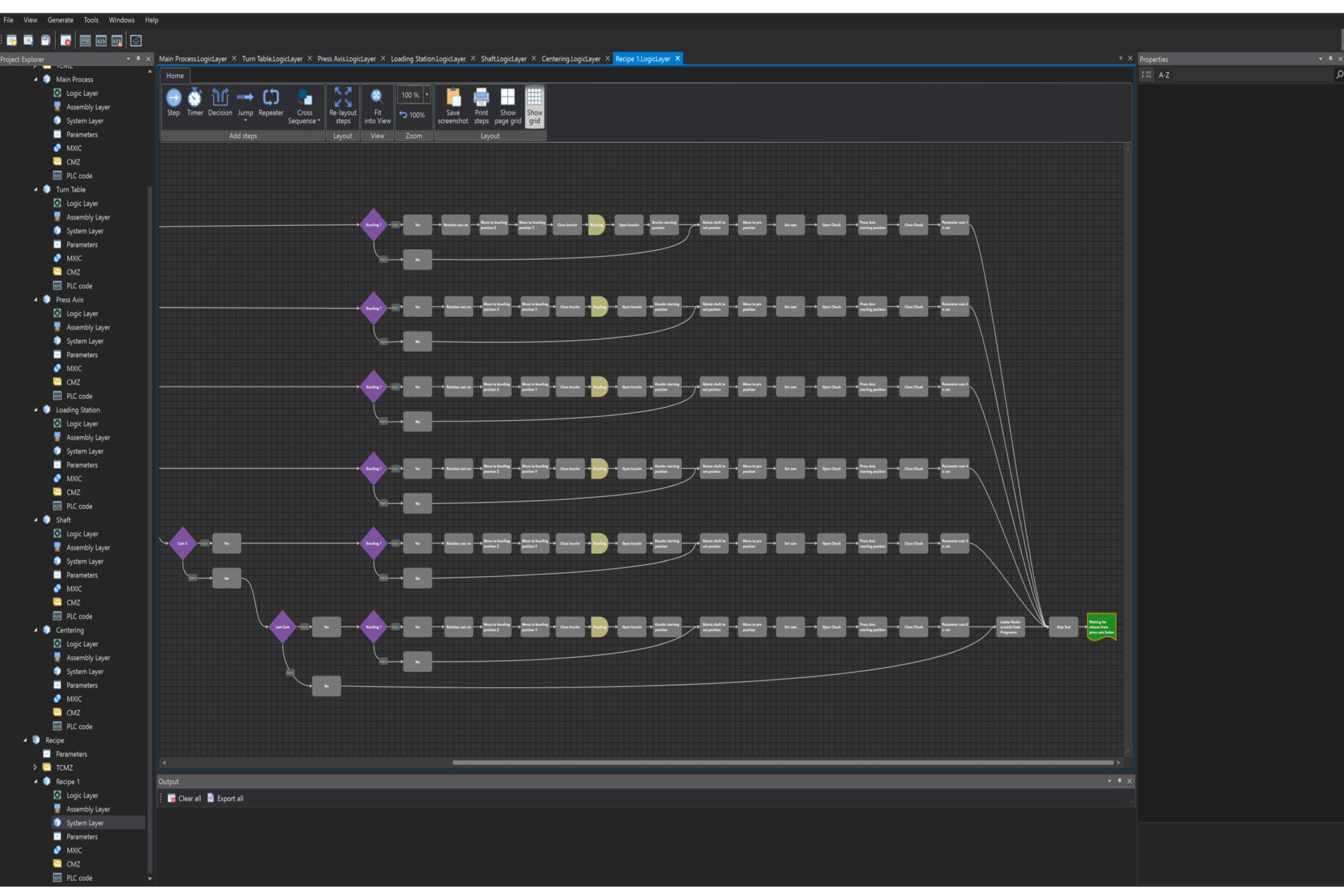Open the Properties panel options dropdown
Viewport: 1344px width, 896px height.
[x=1320, y=59]
